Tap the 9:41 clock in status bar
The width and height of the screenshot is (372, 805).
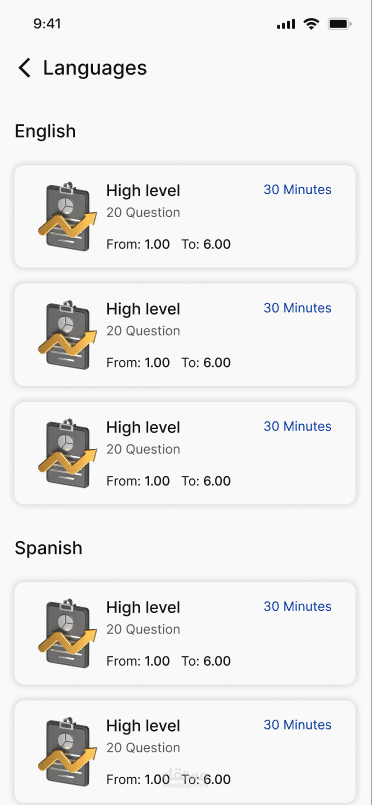point(47,24)
